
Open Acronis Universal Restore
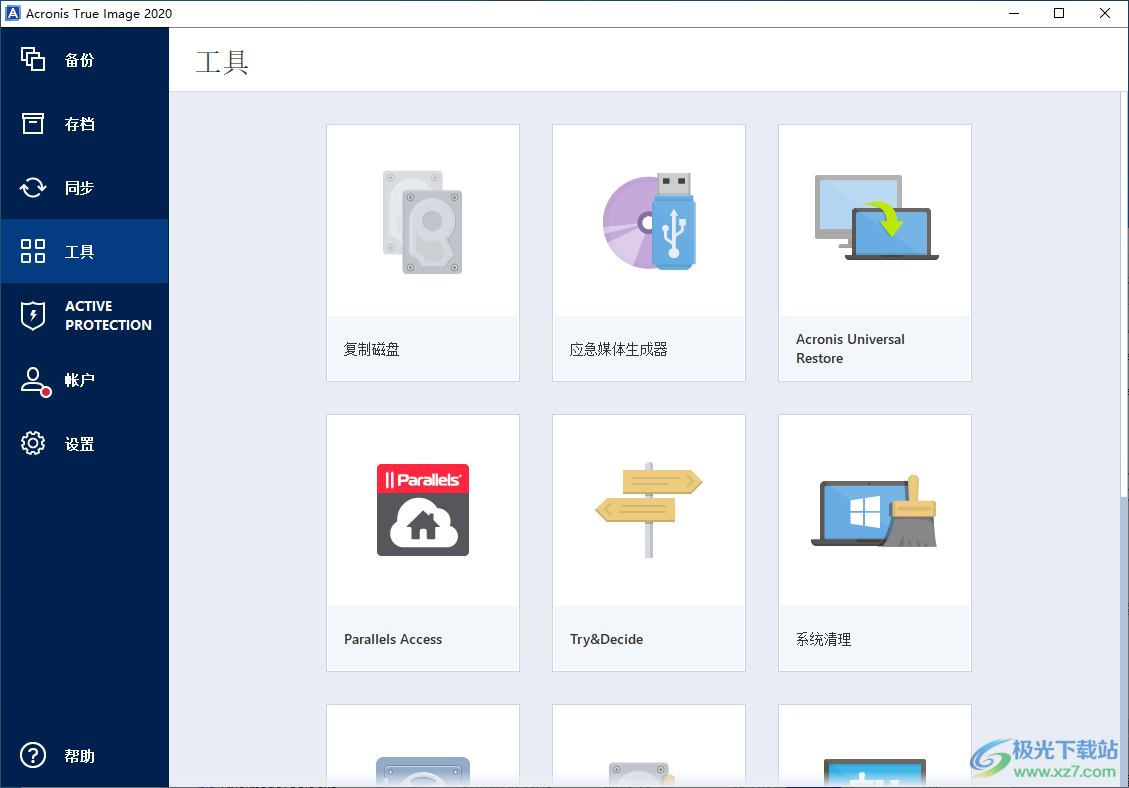click(874, 250)
